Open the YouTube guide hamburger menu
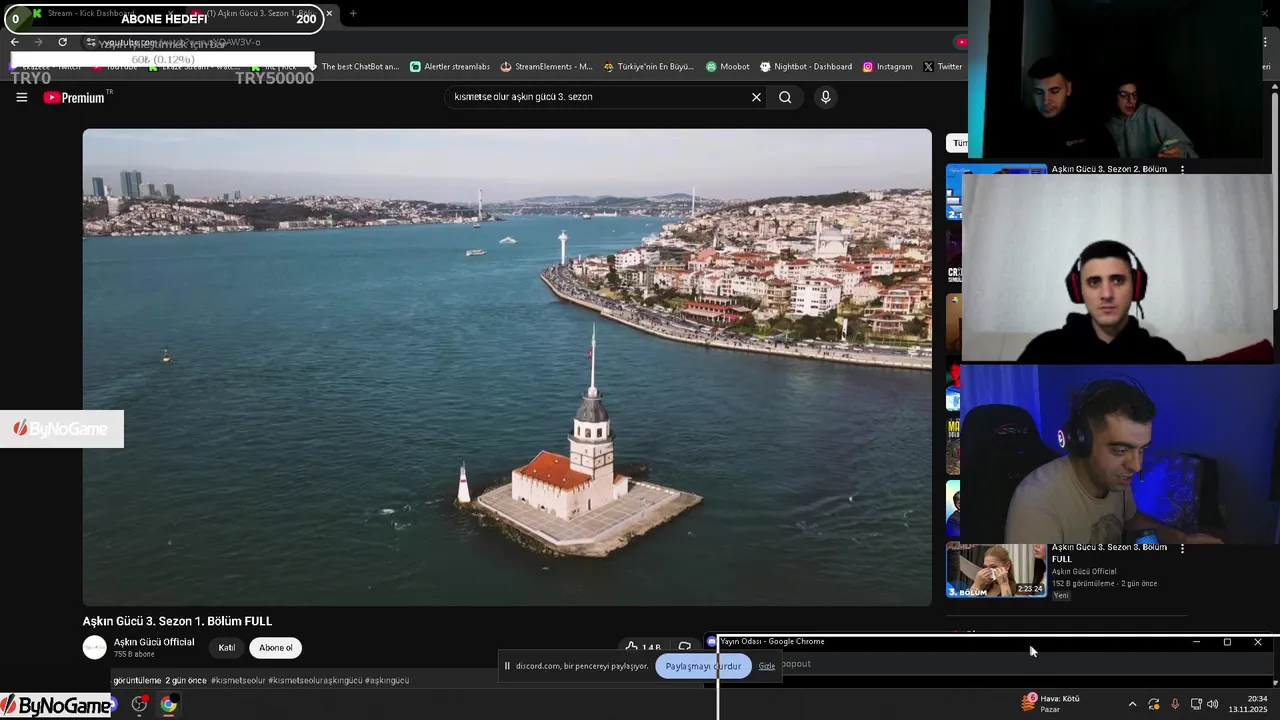 (21, 97)
